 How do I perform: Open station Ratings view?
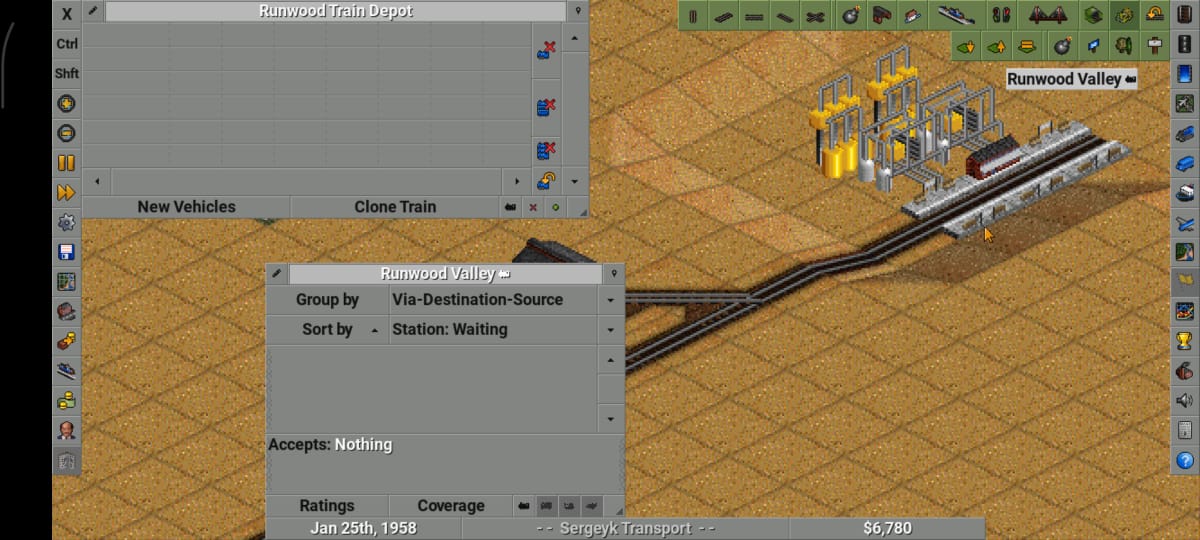coord(327,506)
